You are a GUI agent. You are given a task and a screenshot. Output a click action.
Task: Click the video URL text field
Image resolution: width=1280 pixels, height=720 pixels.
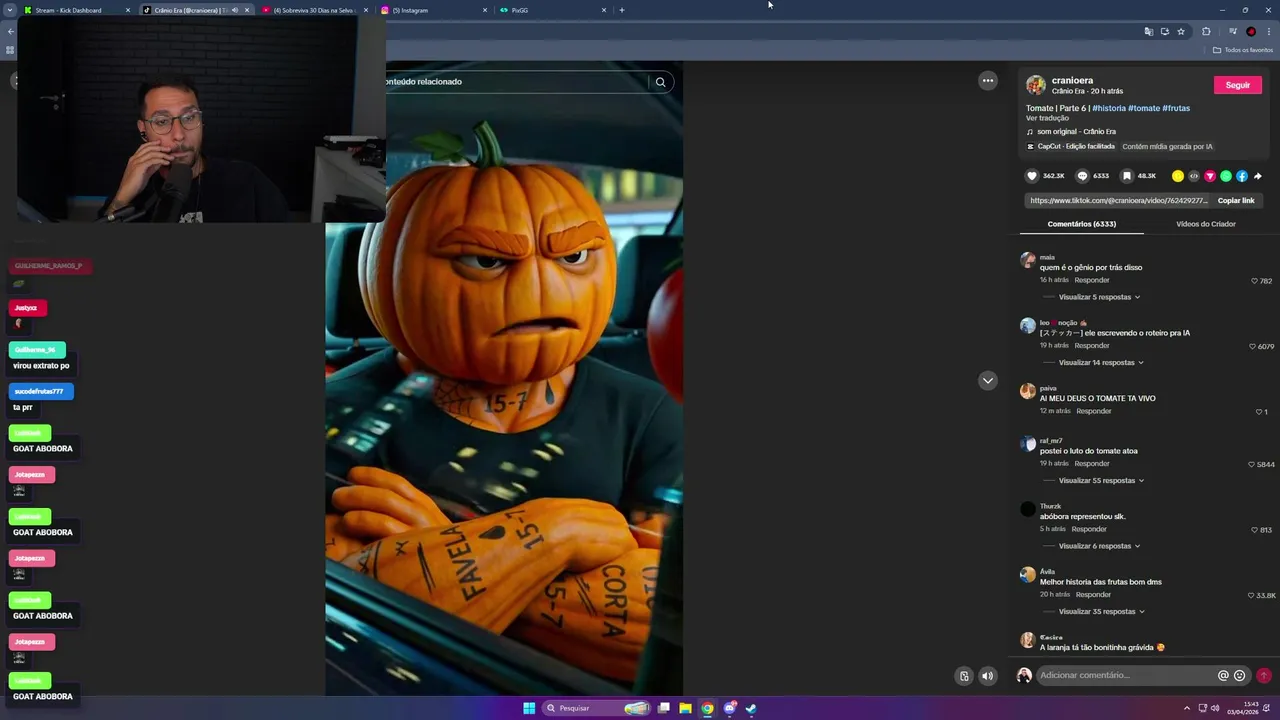(x=1119, y=200)
